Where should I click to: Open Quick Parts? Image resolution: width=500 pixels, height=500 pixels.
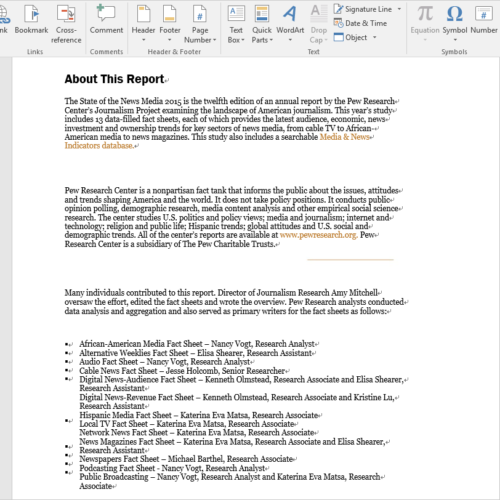click(x=262, y=24)
